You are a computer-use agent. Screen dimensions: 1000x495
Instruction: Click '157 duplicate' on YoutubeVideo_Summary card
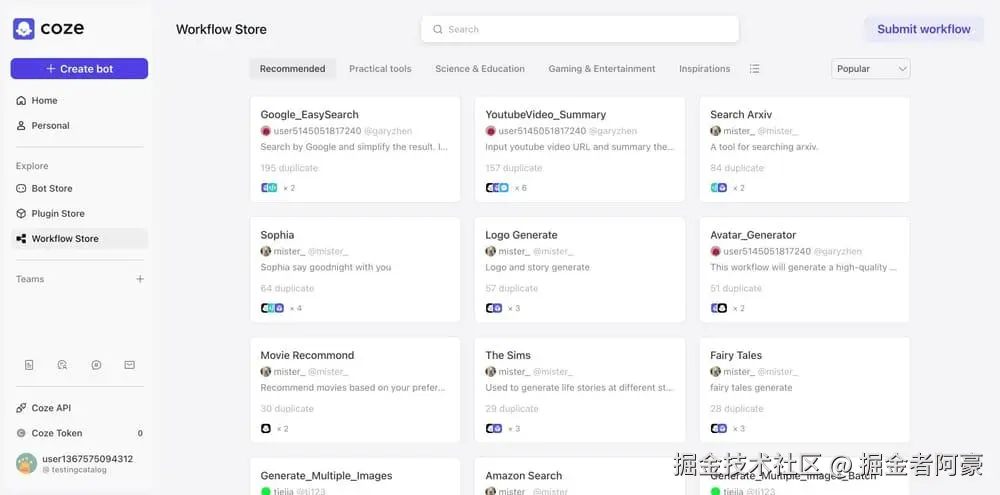pyautogui.click(x=513, y=168)
